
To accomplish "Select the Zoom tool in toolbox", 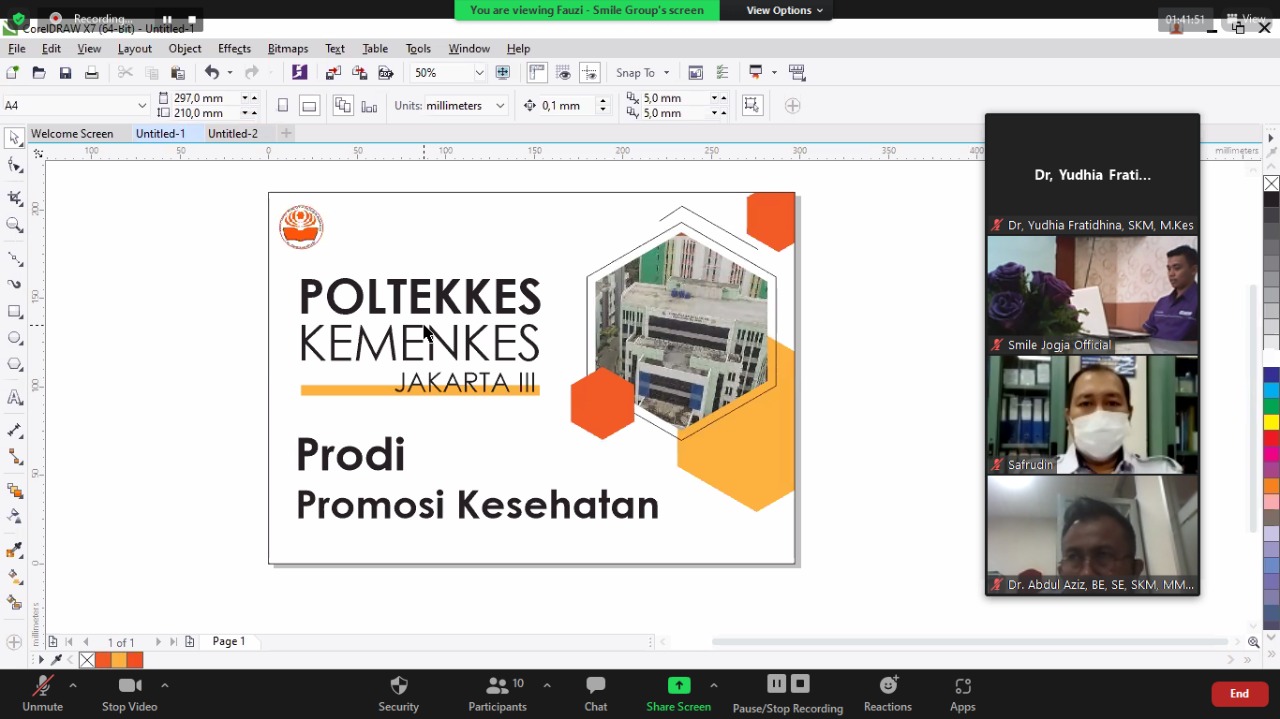I will click(14, 225).
